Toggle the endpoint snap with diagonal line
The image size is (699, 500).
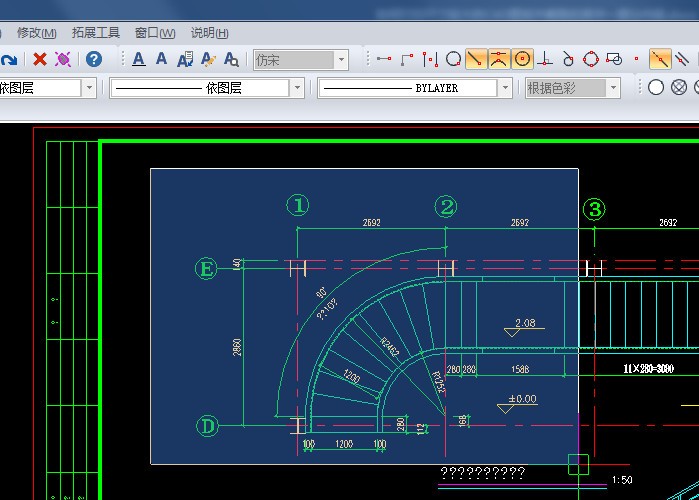475,60
